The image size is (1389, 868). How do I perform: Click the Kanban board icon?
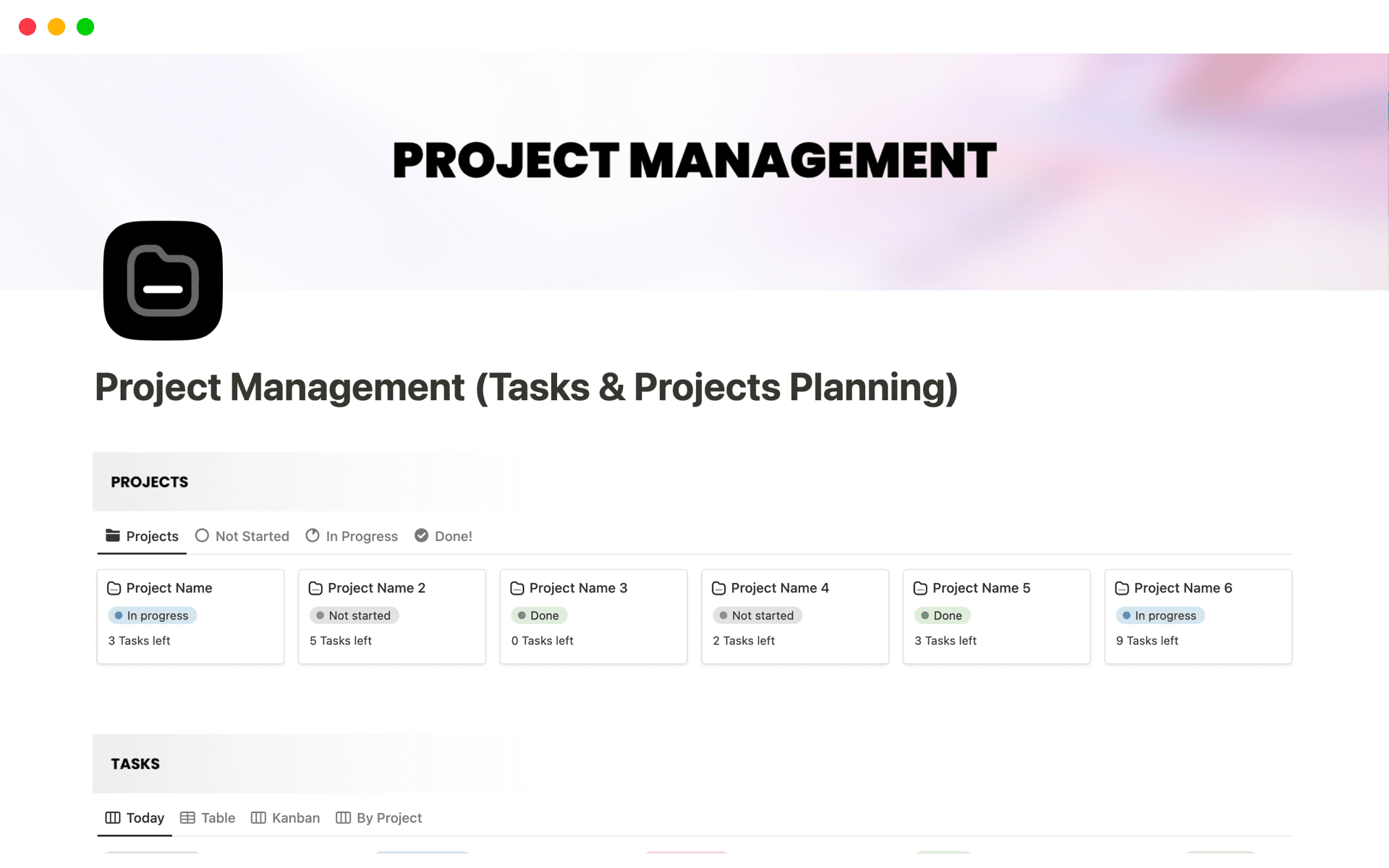click(259, 817)
